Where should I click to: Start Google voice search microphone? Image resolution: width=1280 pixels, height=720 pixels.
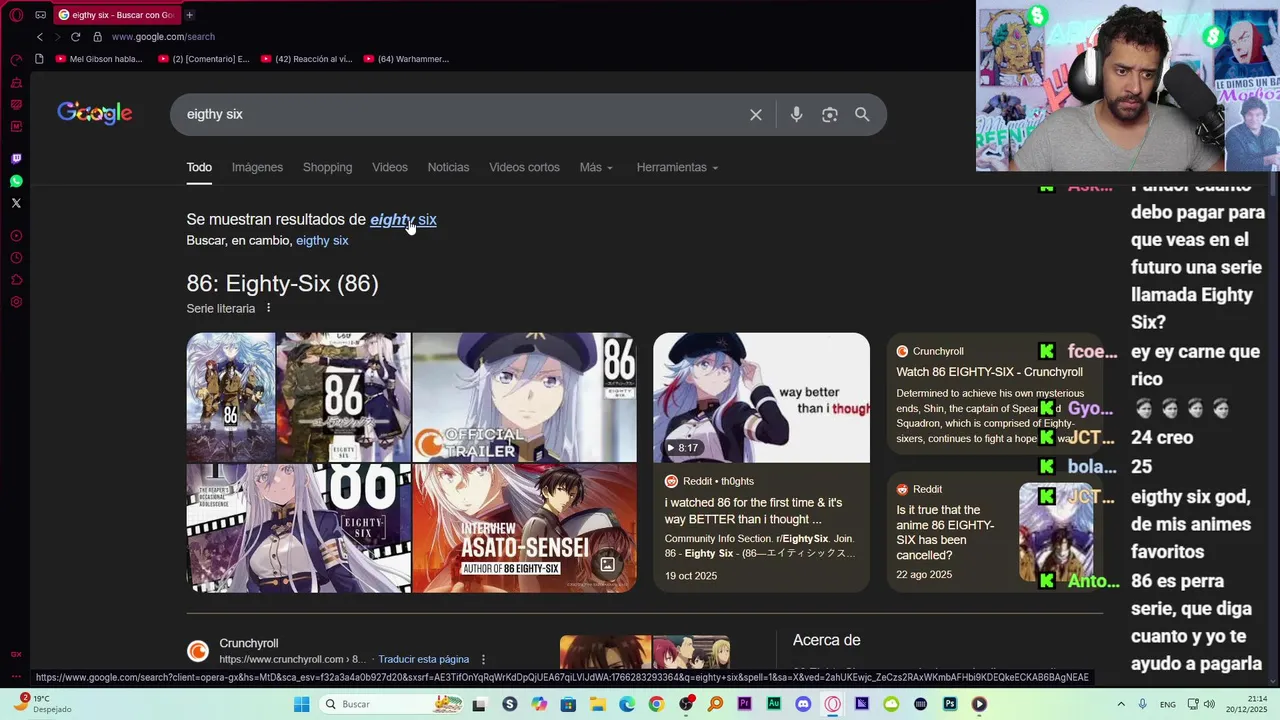coord(796,115)
